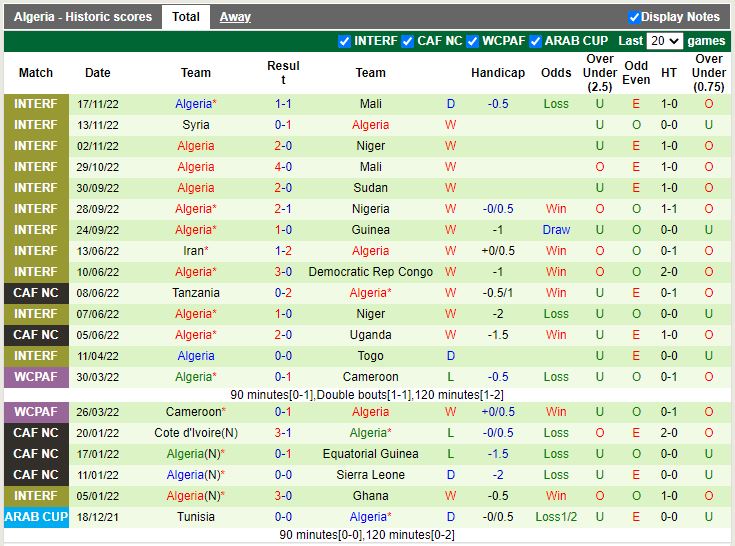Screen dimensions: 735x546
Task: Open Iran team link
Action: 194,251
